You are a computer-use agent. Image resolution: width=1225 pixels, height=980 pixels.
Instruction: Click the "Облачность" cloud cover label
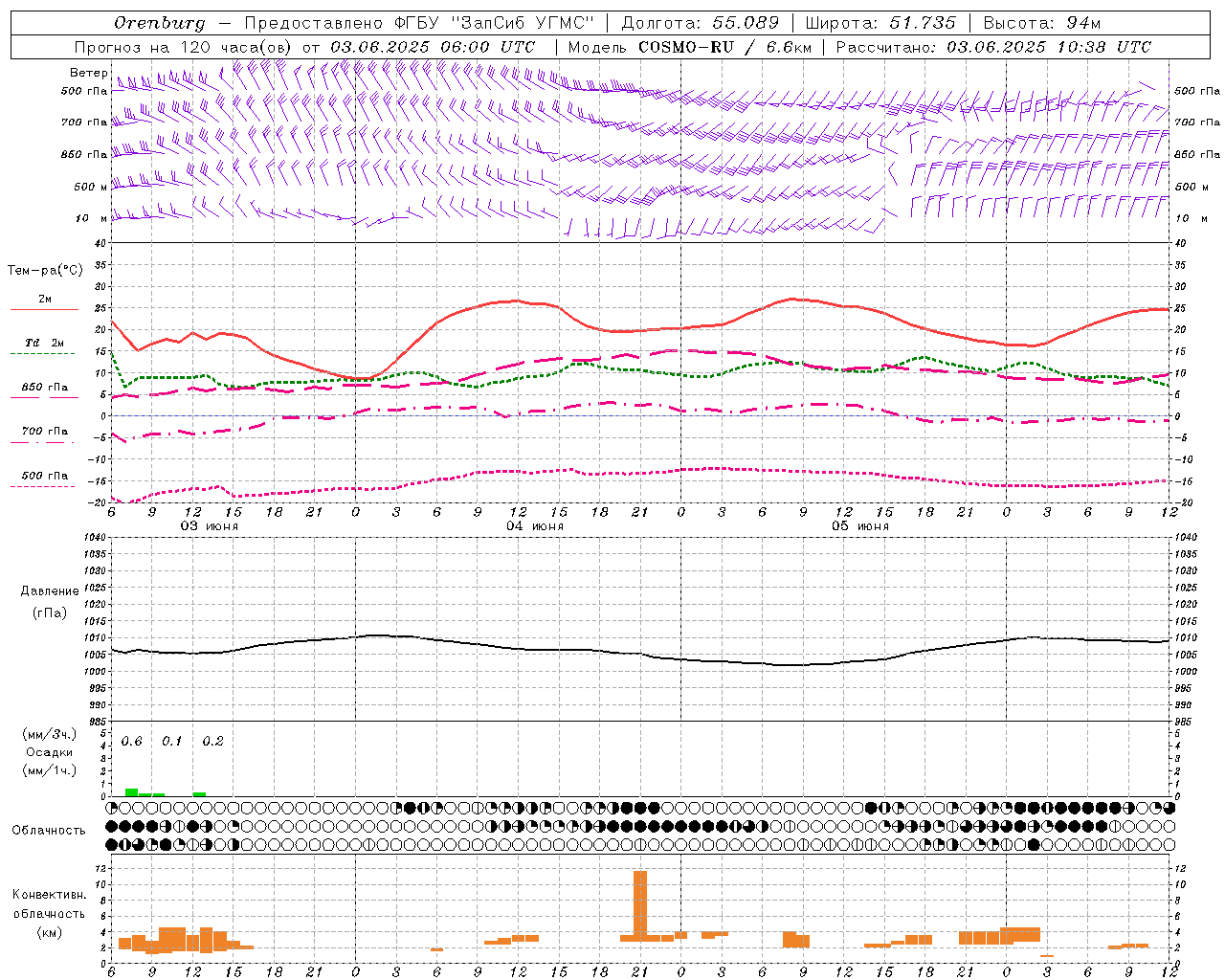pos(49,831)
